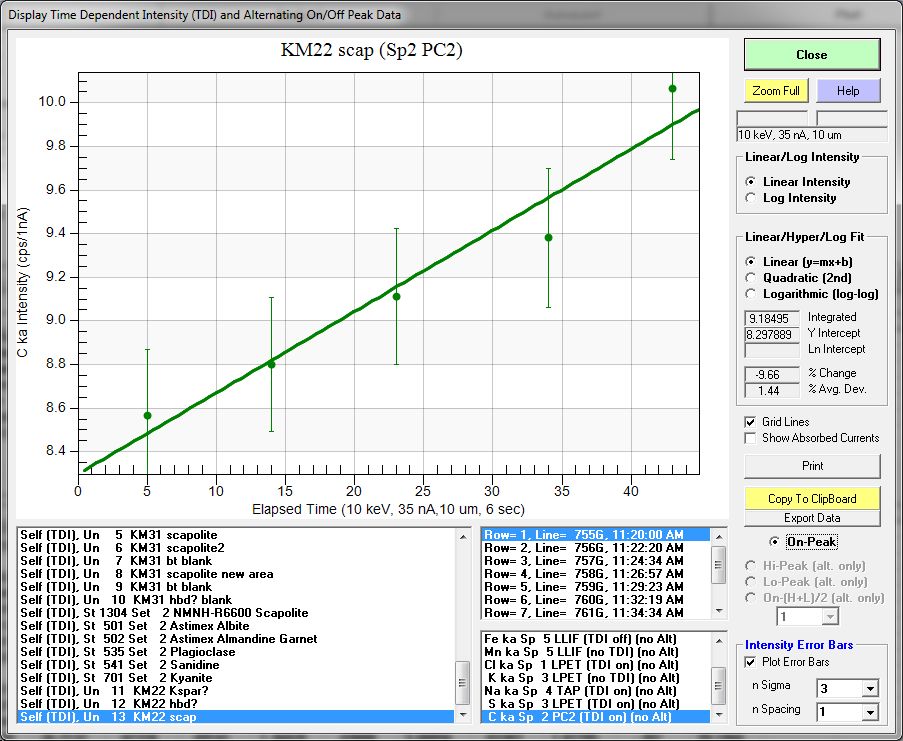Select Log Intensity radio option
Image resolution: width=903 pixels, height=741 pixels.
pyautogui.click(x=753, y=198)
